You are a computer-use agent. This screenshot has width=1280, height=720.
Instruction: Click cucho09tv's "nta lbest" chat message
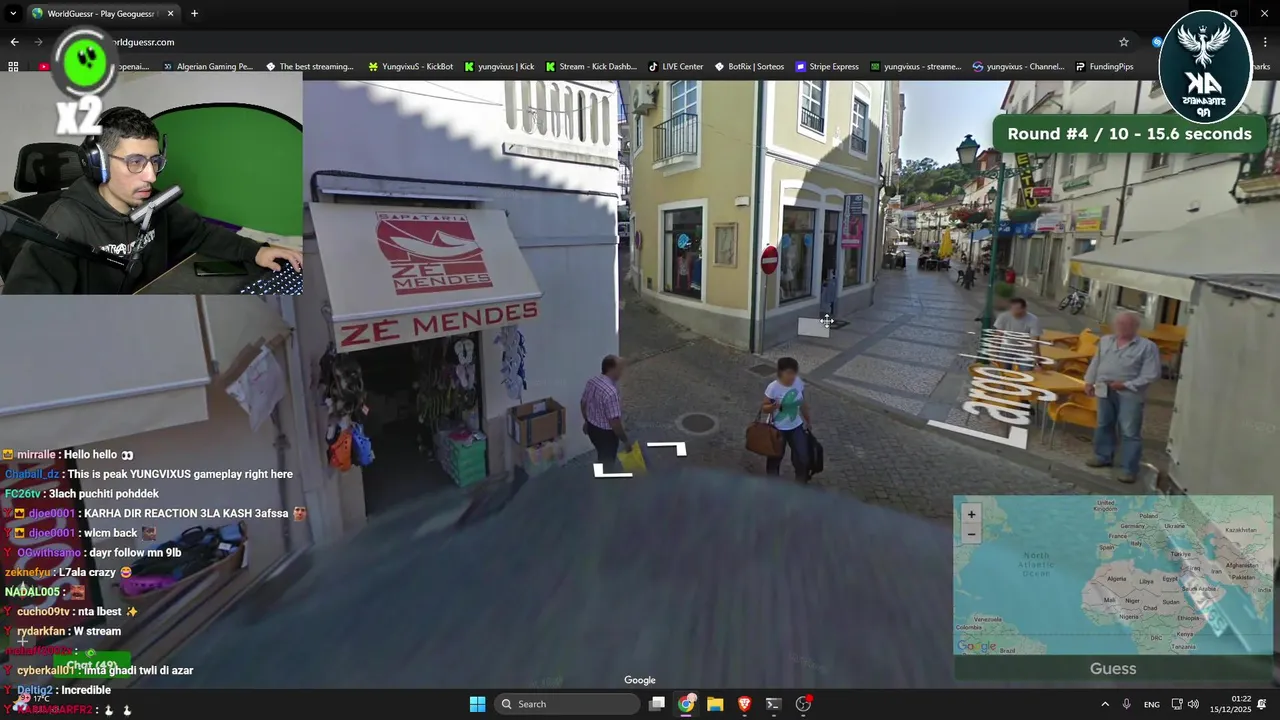[x=71, y=611]
